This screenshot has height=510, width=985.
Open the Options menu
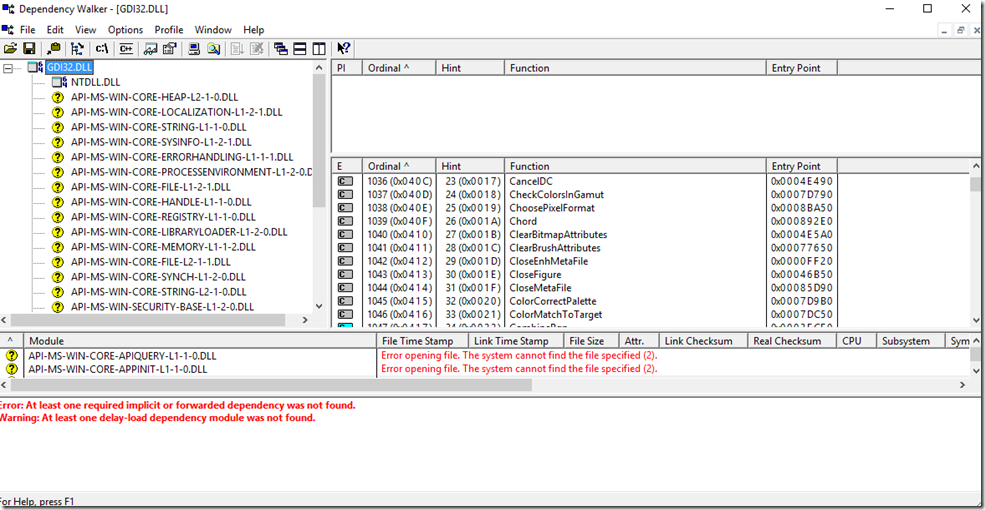(126, 30)
